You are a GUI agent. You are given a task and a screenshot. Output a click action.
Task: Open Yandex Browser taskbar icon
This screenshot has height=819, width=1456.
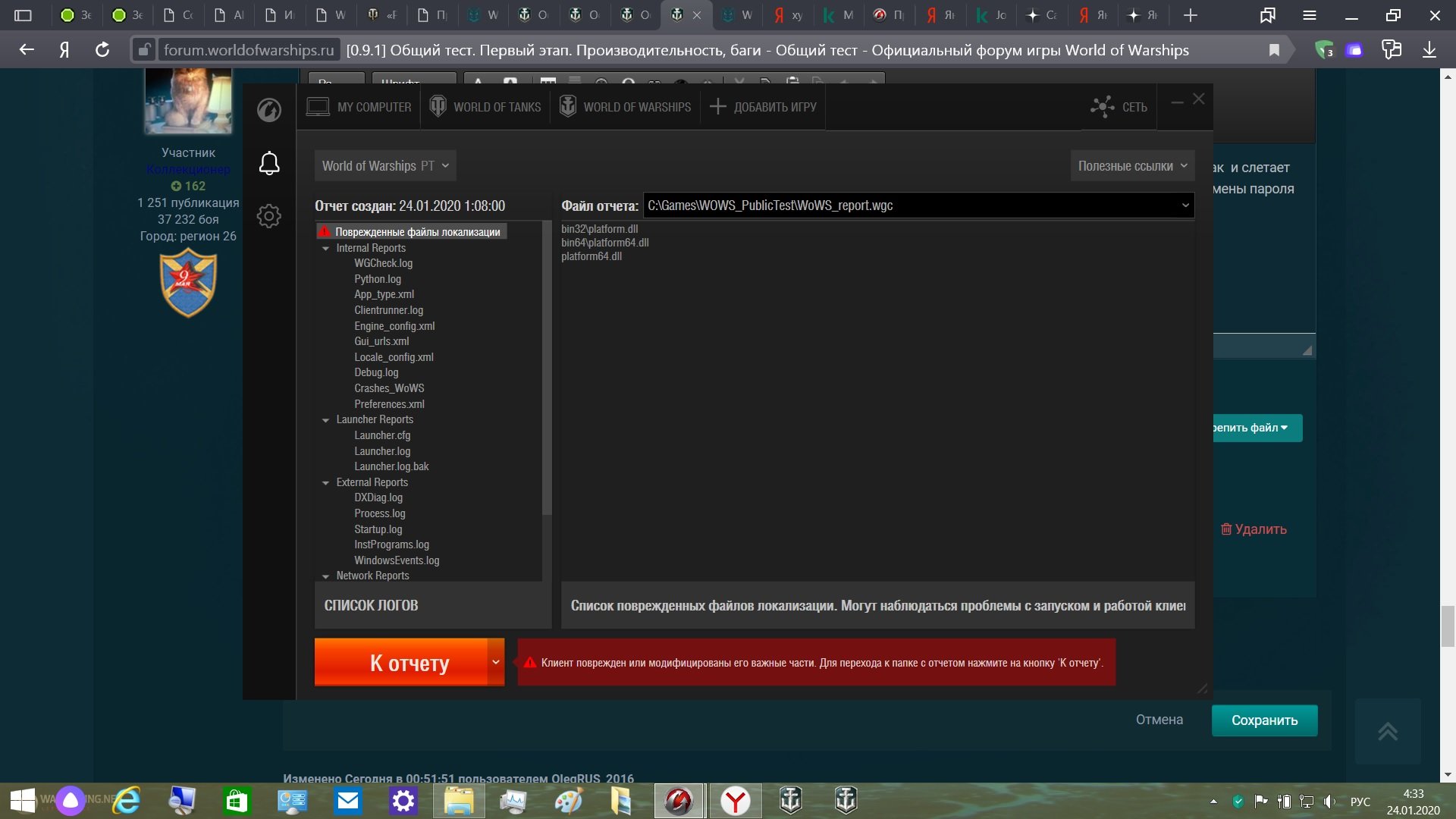(735, 801)
